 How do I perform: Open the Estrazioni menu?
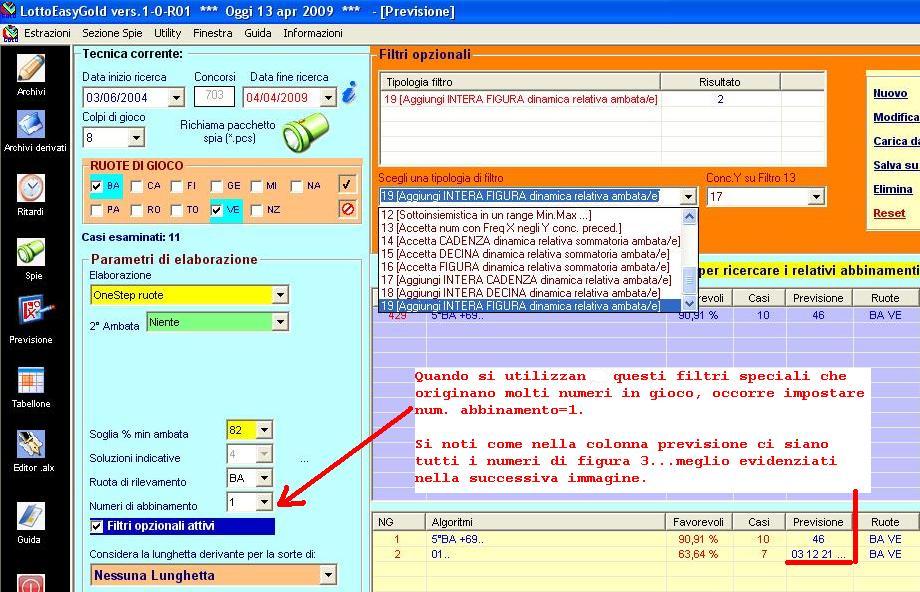coord(47,33)
